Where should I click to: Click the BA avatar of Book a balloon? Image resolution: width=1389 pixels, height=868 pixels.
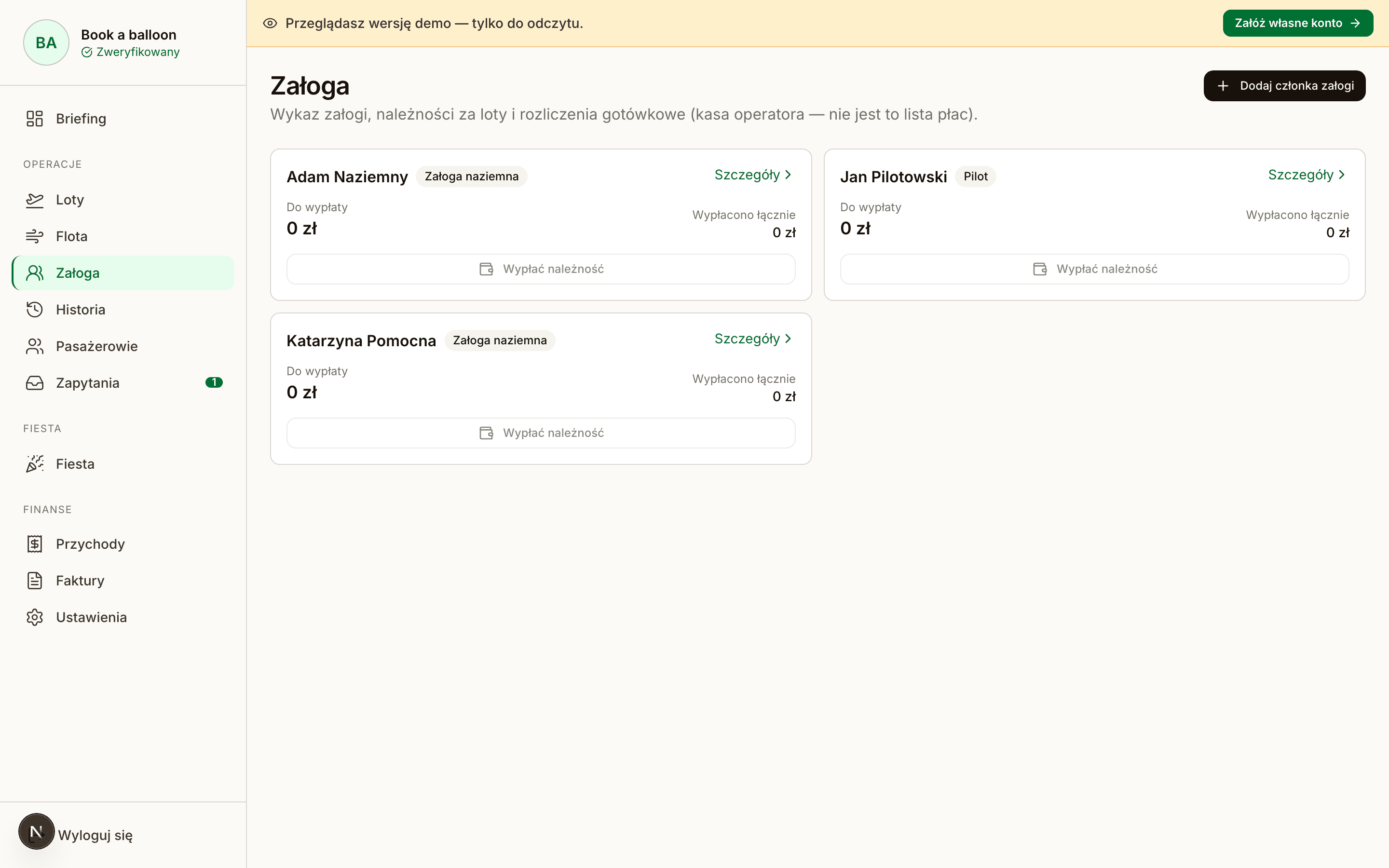pyautogui.click(x=46, y=43)
